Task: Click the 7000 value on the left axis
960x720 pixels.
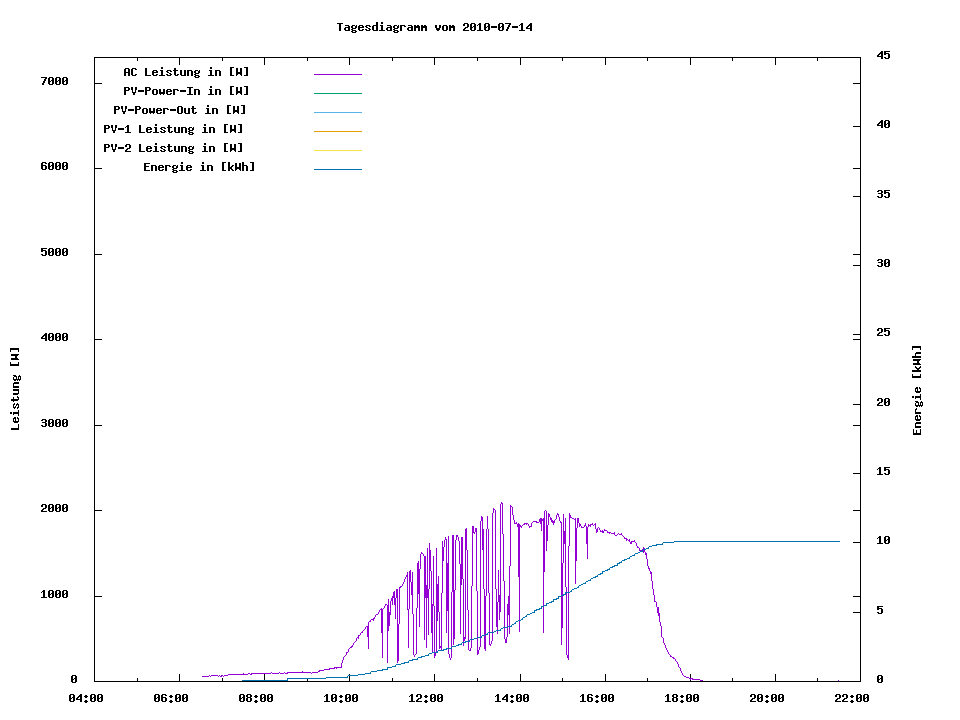Action: (x=54, y=82)
